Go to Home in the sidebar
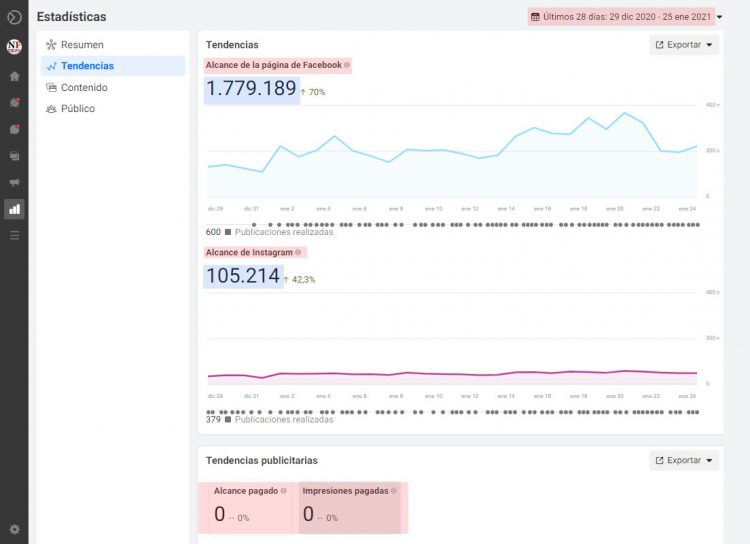This screenshot has height=544, width=750. coord(14,76)
